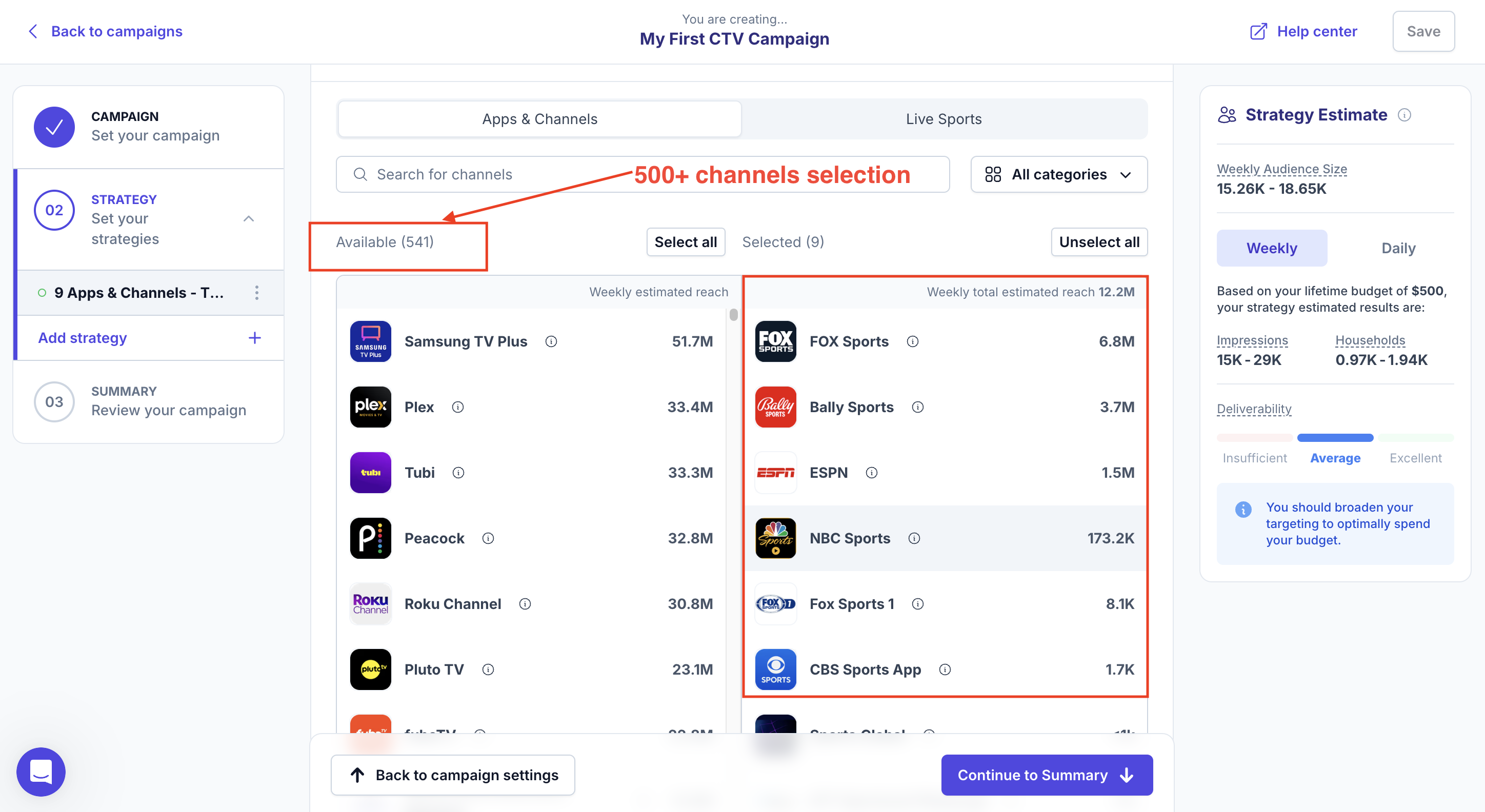
Task: Click Unselect all button
Action: pos(1099,242)
